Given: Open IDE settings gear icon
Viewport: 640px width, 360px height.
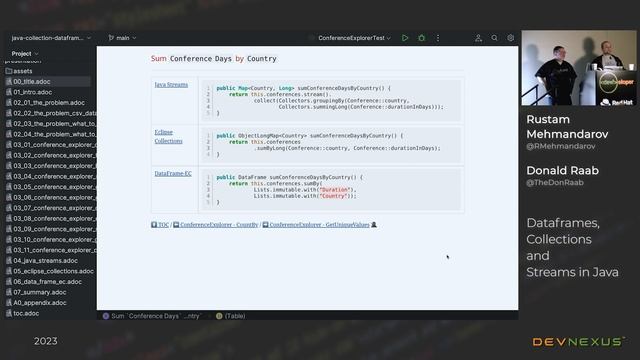Looking at the screenshot, I should point(511,38).
